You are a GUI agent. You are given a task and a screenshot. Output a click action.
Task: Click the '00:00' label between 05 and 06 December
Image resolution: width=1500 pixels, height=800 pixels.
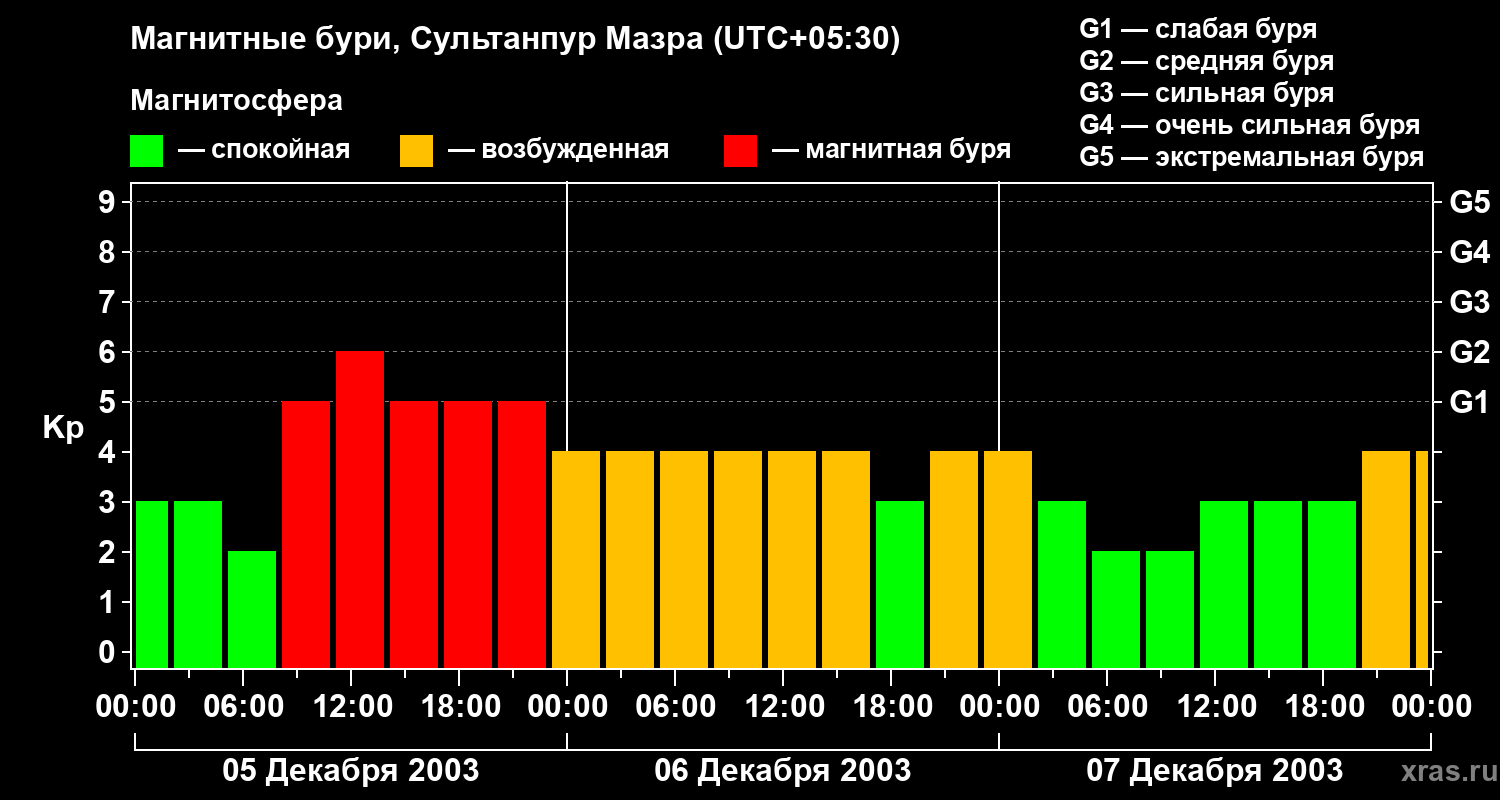point(567,707)
